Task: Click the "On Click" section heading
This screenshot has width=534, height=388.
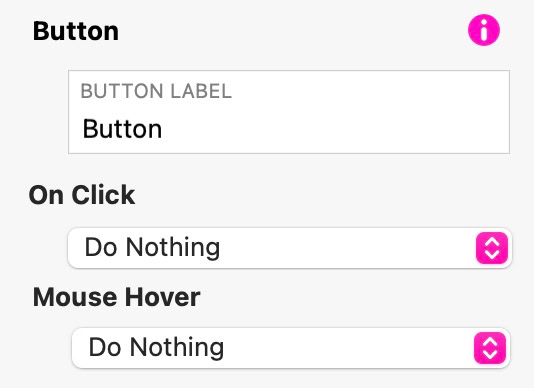Action: [82, 195]
